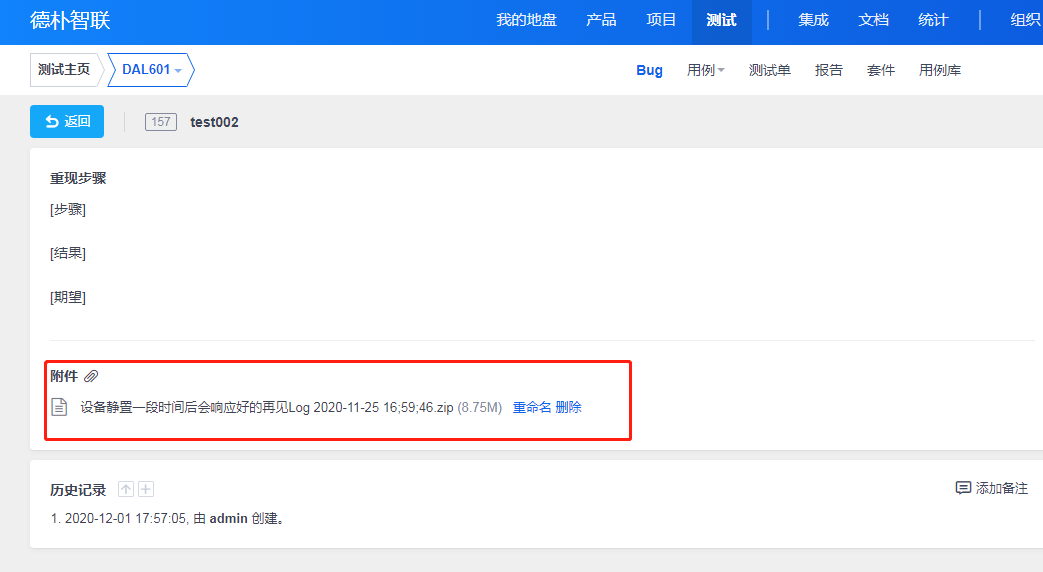The height and width of the screenshot is (572, 1043).
Task: Expand the 用例 dropdown menu
Action: coord(706,70)
